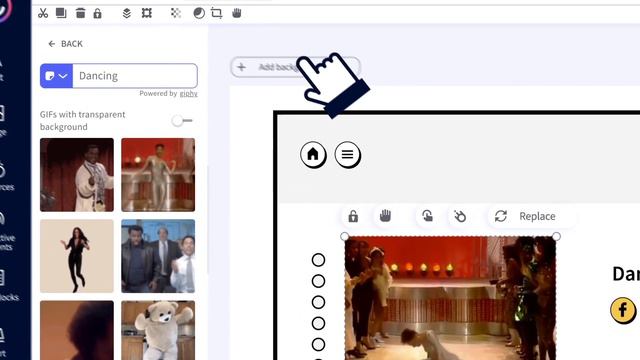Click the yellow Facebook icon
Screen dimensions: 640x360
click(623, 310)
